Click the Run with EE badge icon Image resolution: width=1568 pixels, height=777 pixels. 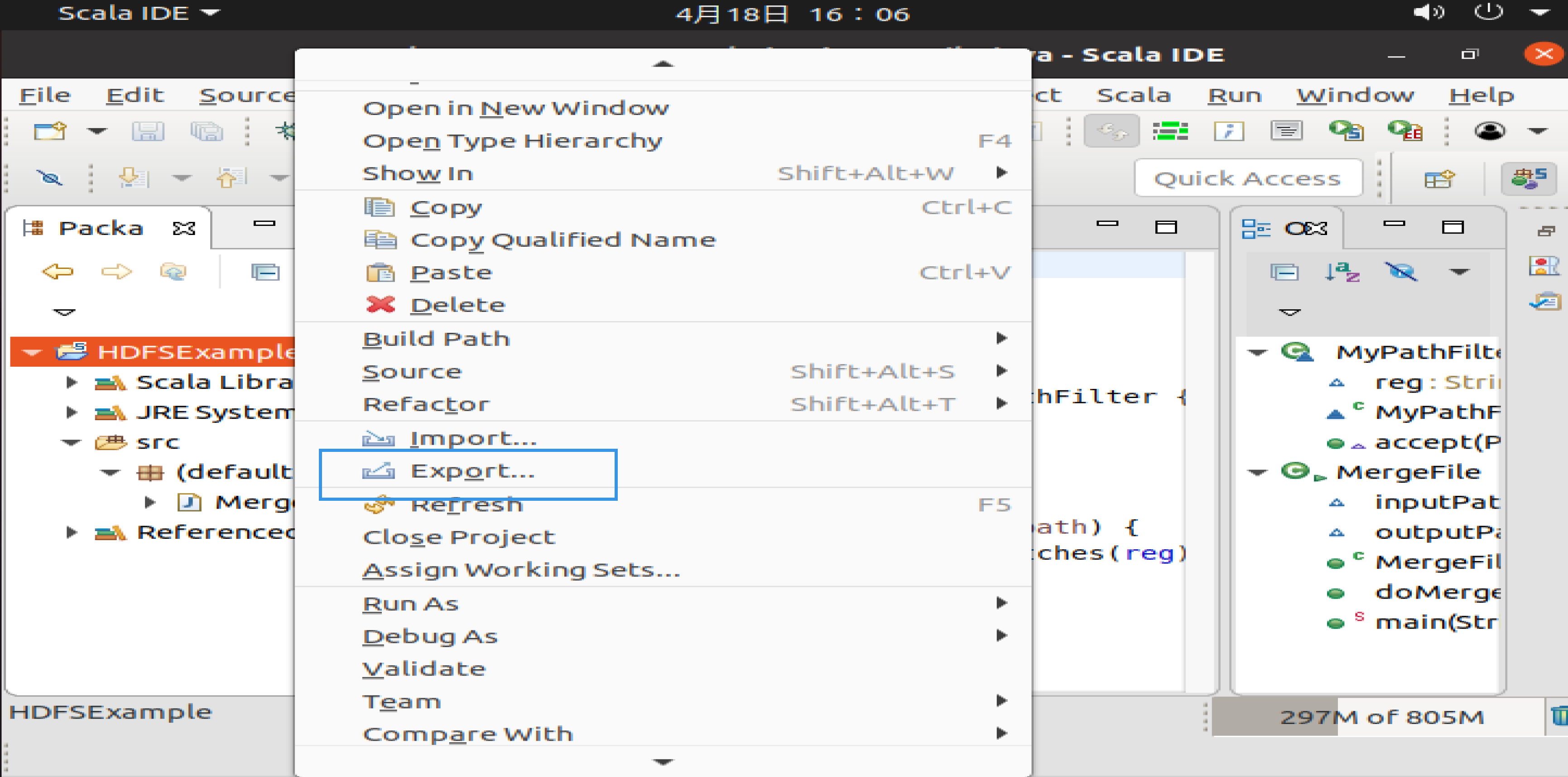(1405, 130)
